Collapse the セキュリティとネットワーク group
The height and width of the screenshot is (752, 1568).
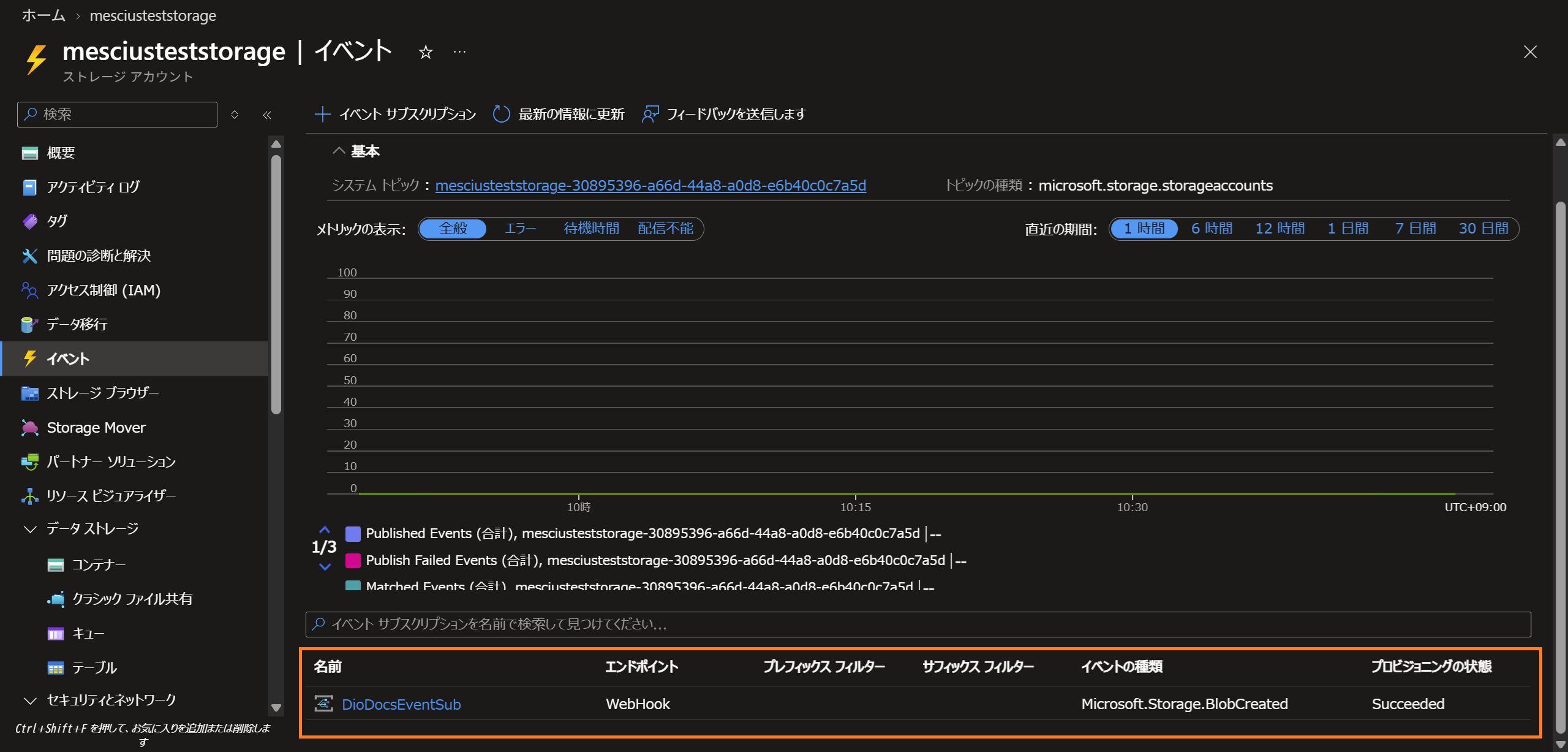tap(29, 701)
